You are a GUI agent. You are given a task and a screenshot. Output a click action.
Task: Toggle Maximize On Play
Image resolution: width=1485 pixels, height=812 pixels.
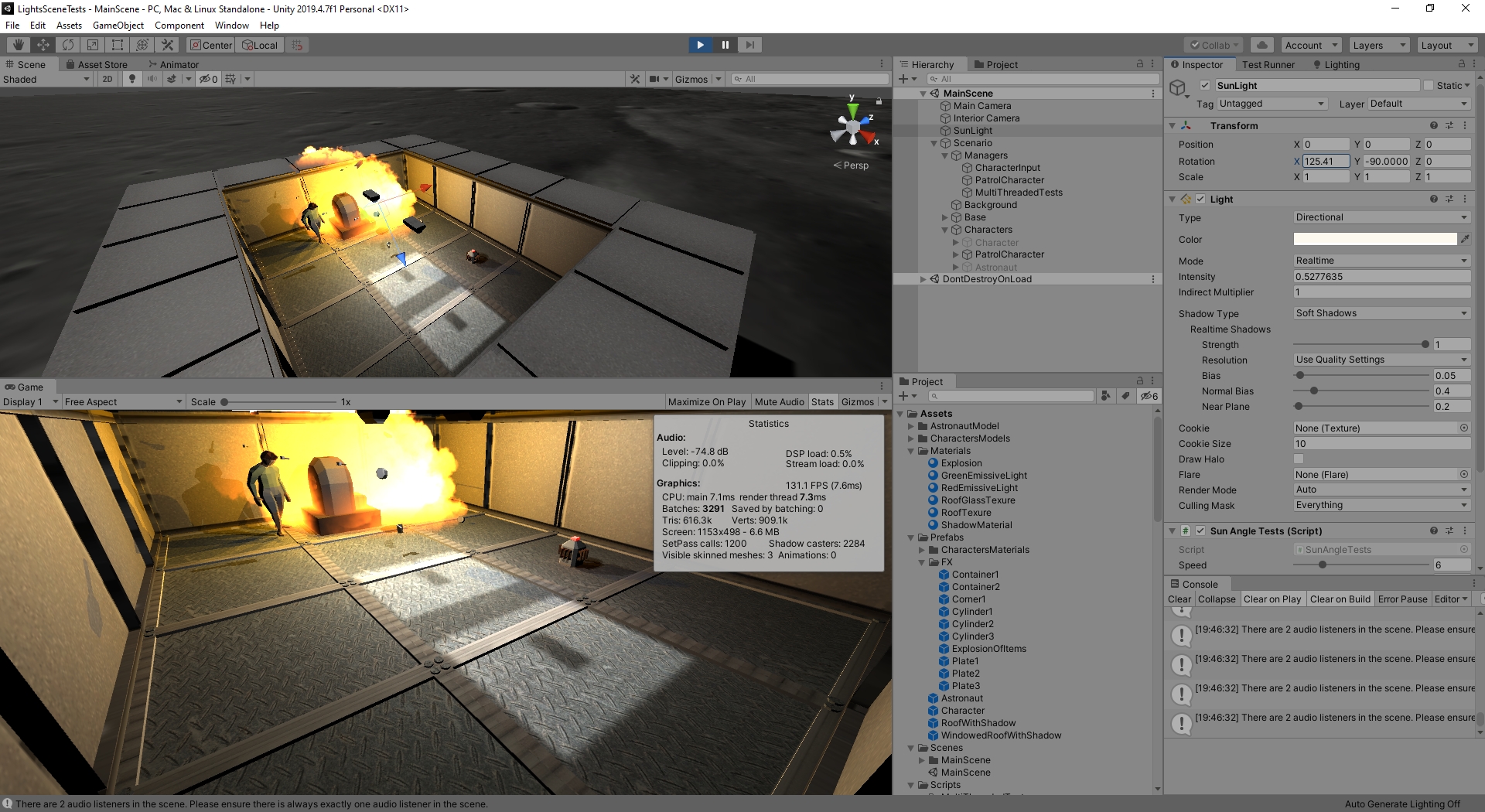click(x=707, y=401)
